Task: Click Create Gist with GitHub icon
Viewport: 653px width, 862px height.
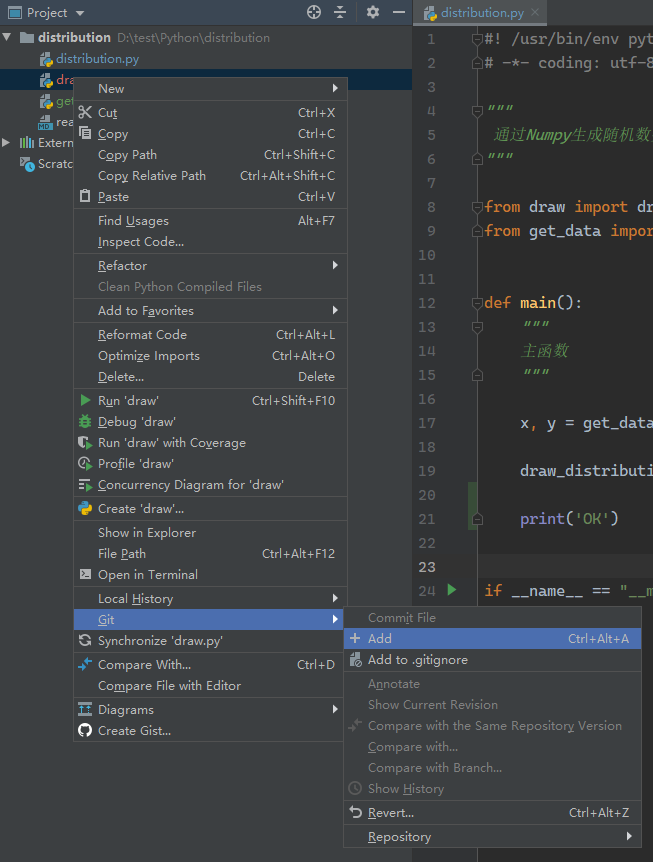Action: [134, 731]
